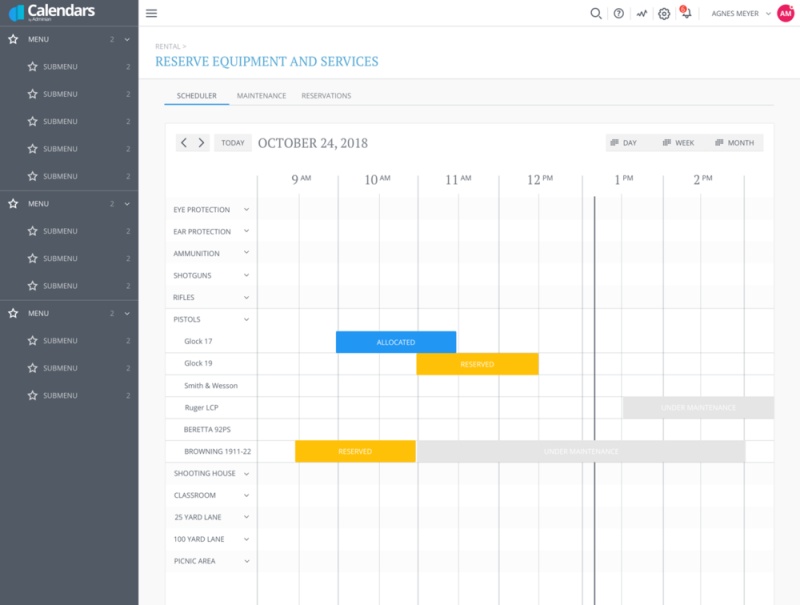Go to previous day with left arrow
This screenshot has height=605, width=800.
[184, 143]
